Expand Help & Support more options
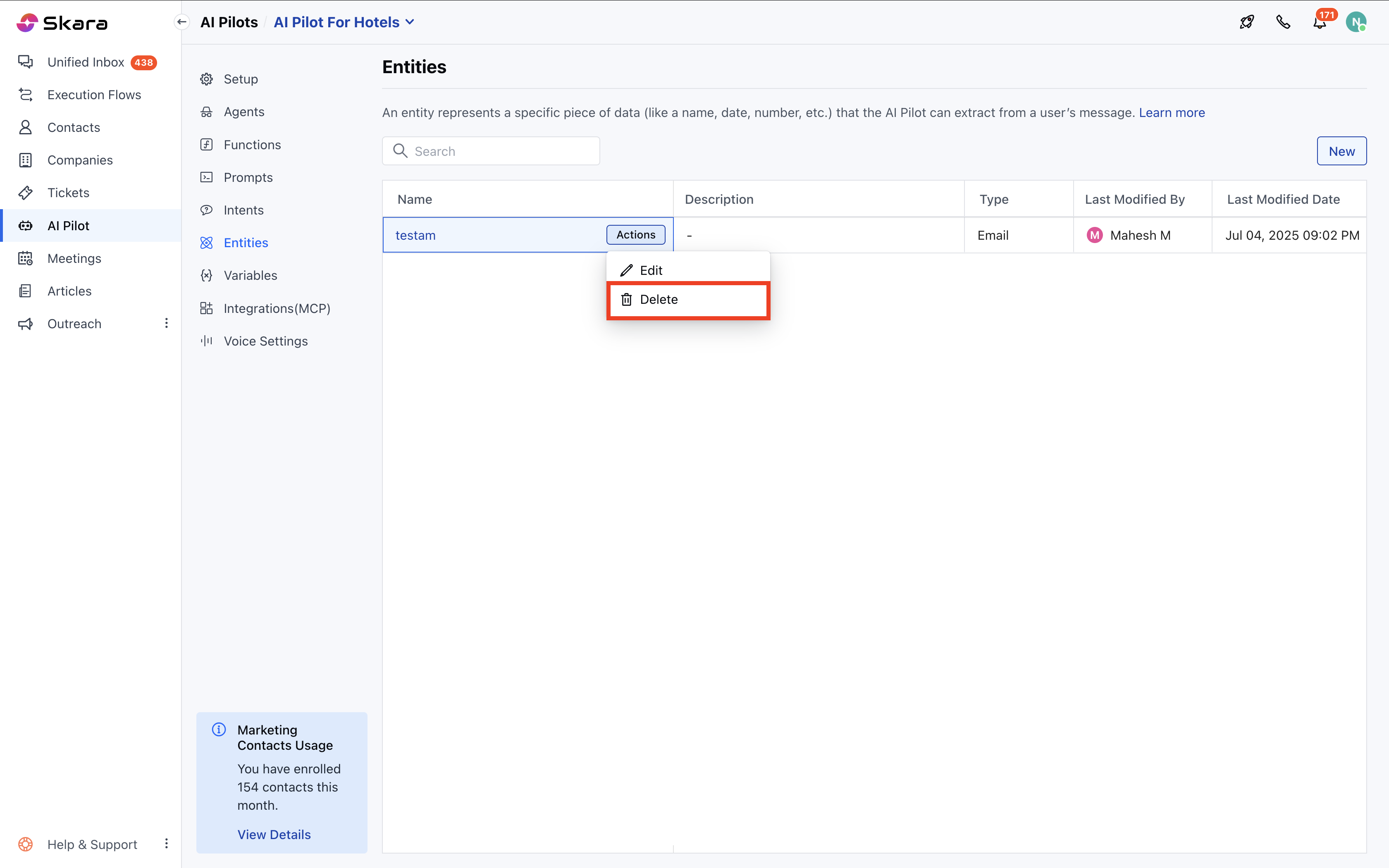Image resolution: width=1389 pixels, height=868 pixels. point(167,843)
